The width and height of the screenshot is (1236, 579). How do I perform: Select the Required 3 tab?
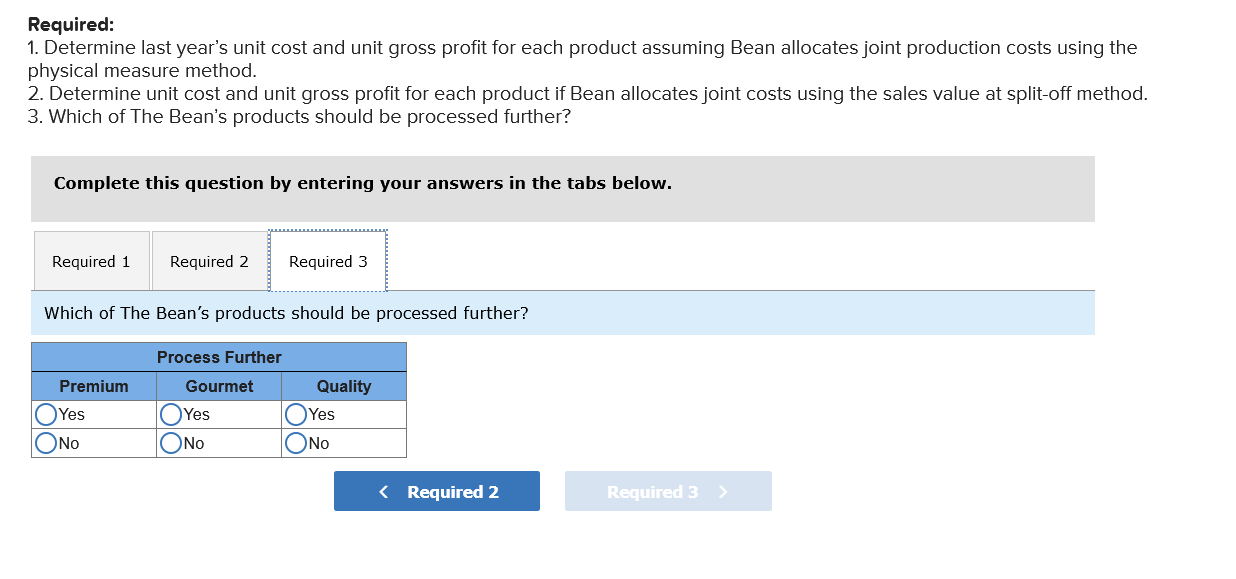[328, 261]
